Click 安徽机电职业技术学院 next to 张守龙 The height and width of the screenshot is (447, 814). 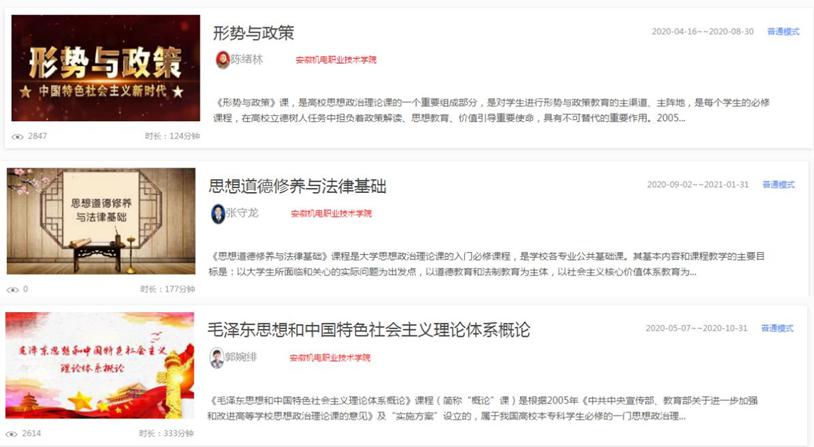[331, 213]
